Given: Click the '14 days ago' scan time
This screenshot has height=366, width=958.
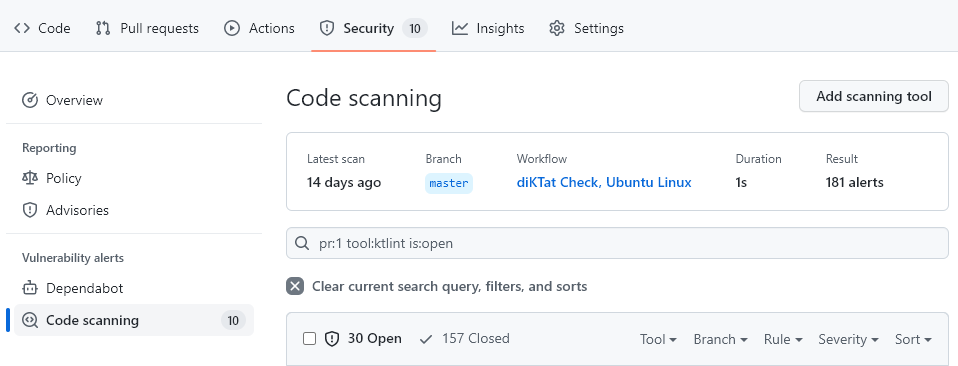Looking at the screenshot, I should click(x=344, y=182).
